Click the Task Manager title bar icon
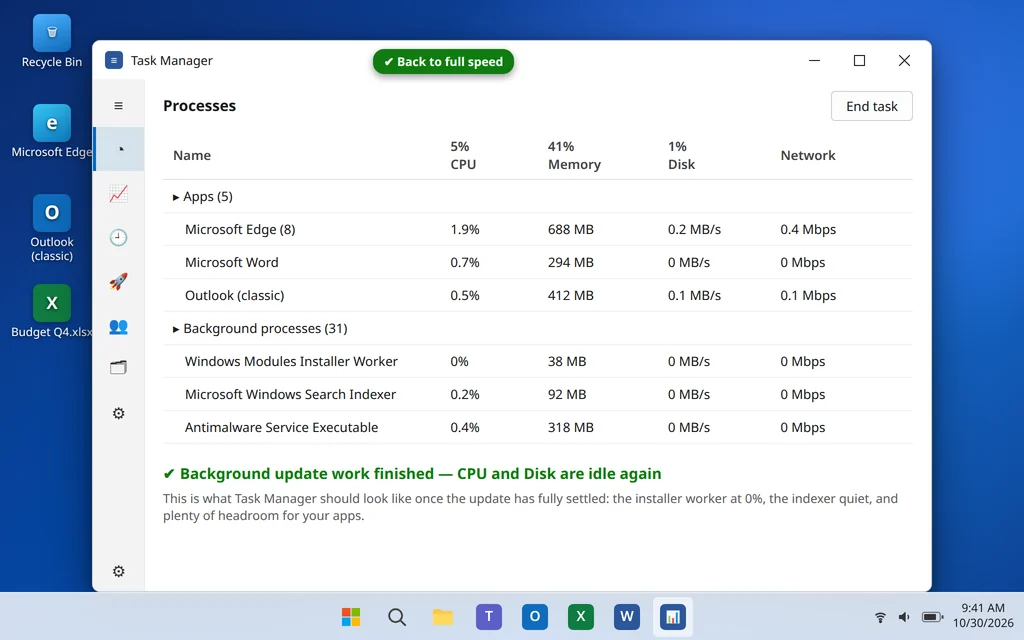This screenshot has height=640, width=1024. tap(114, 60)
